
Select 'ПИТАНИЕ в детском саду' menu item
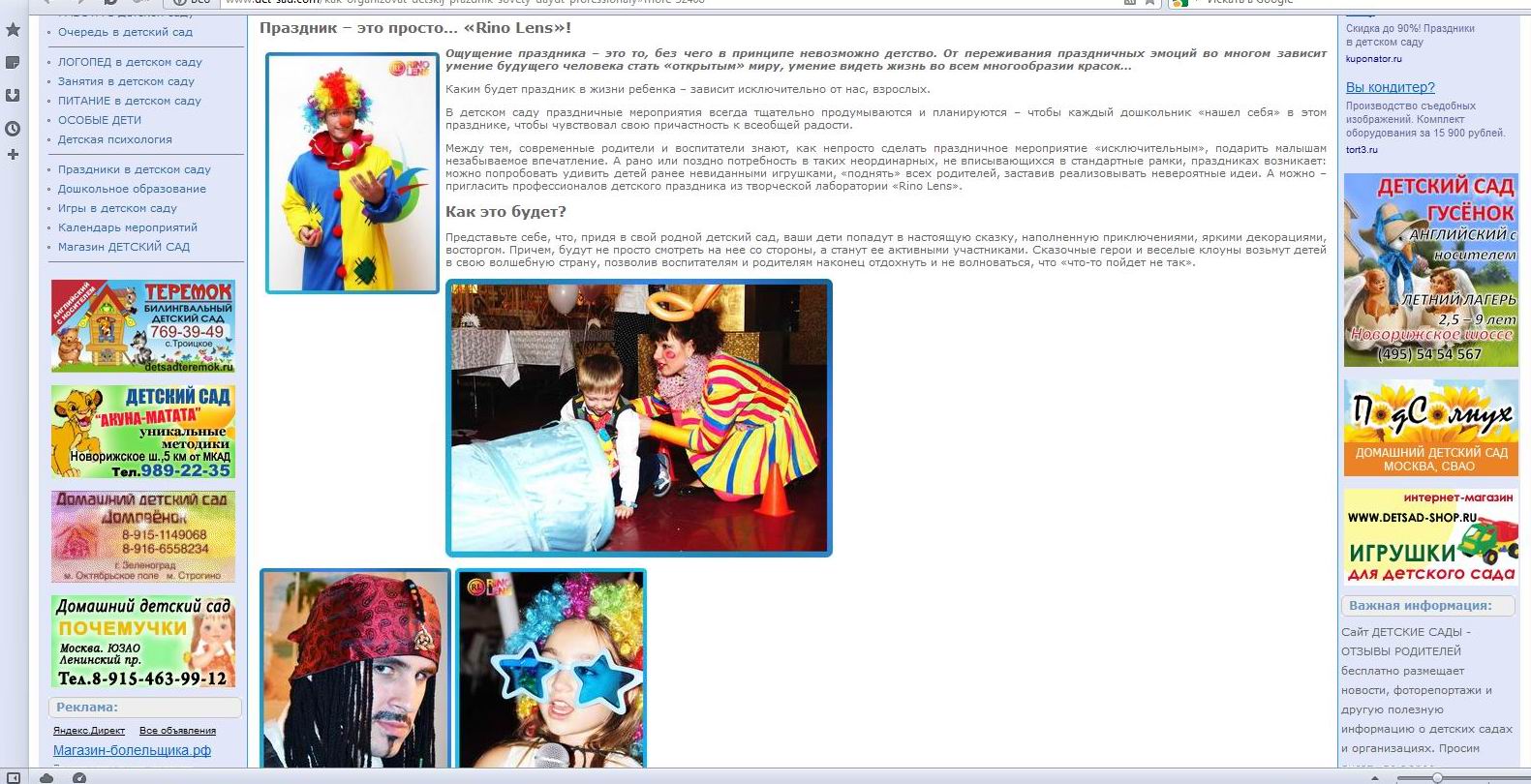tap(130, 101)
